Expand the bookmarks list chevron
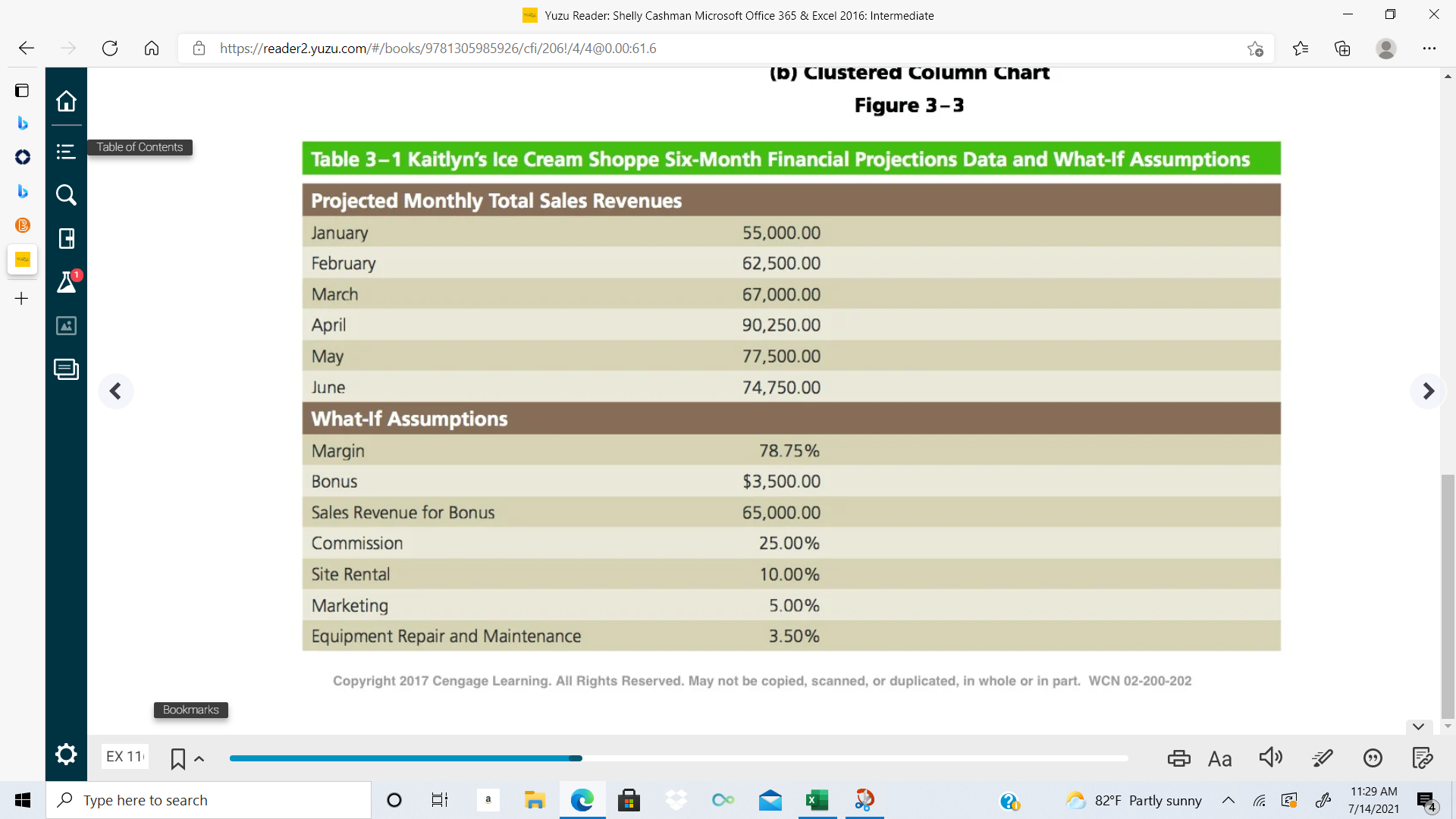This screenshot has height=819, width=1456. point(199,759)
